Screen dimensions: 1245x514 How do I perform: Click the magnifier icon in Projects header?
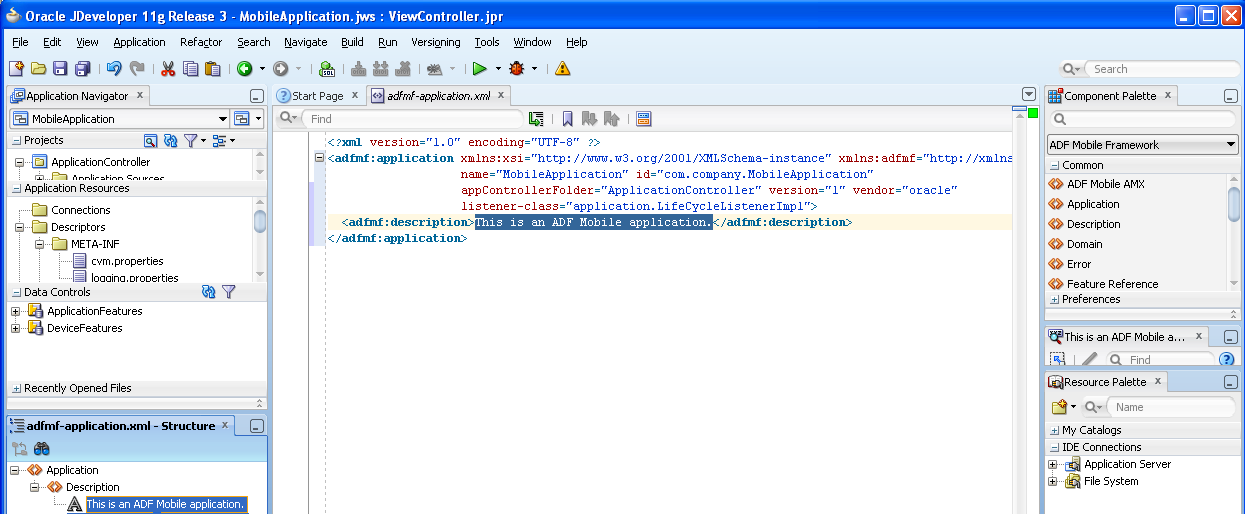150,141
